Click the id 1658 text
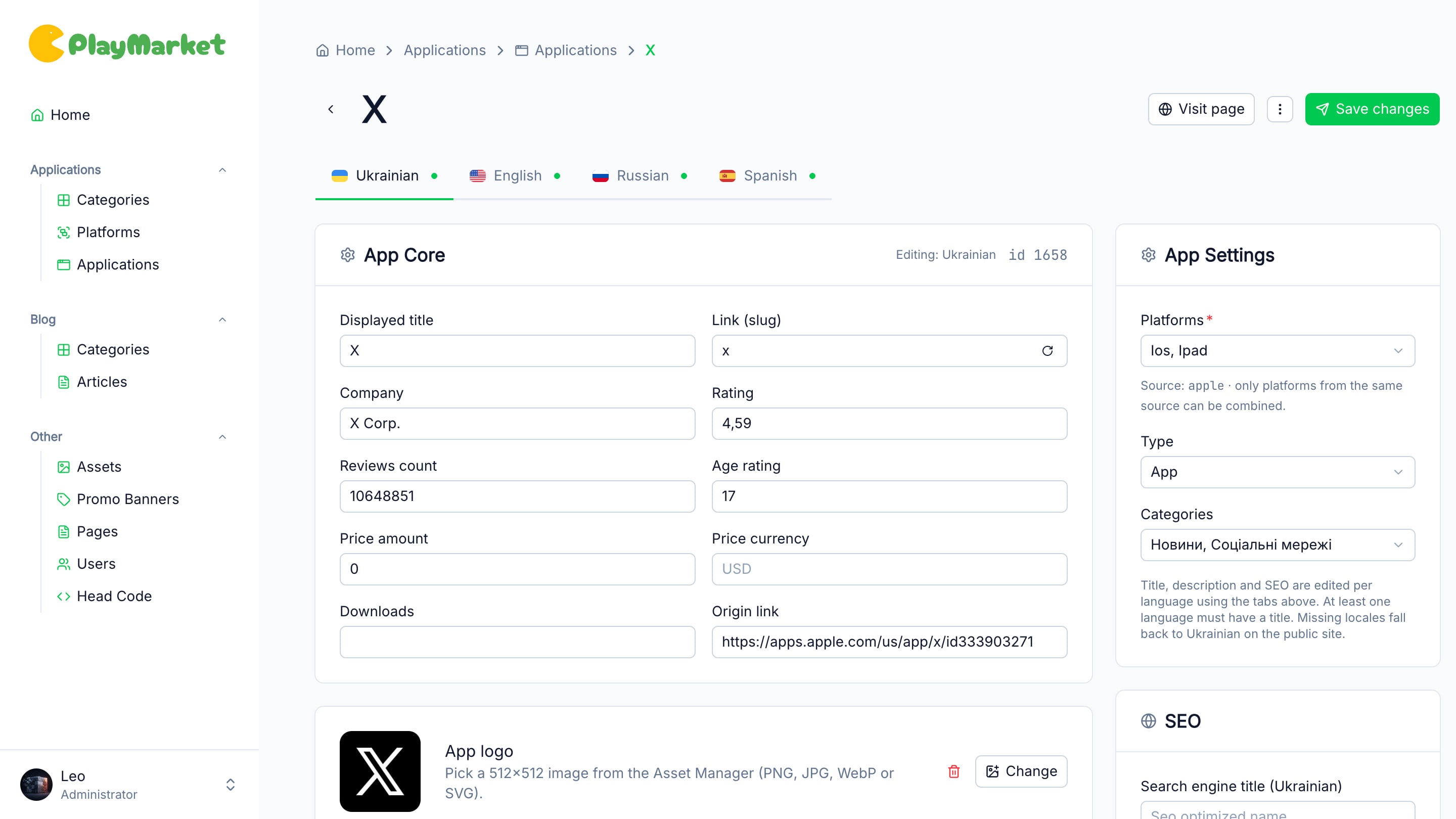This screenshot has height=819, width=1456. click(x=1038, y=255)
